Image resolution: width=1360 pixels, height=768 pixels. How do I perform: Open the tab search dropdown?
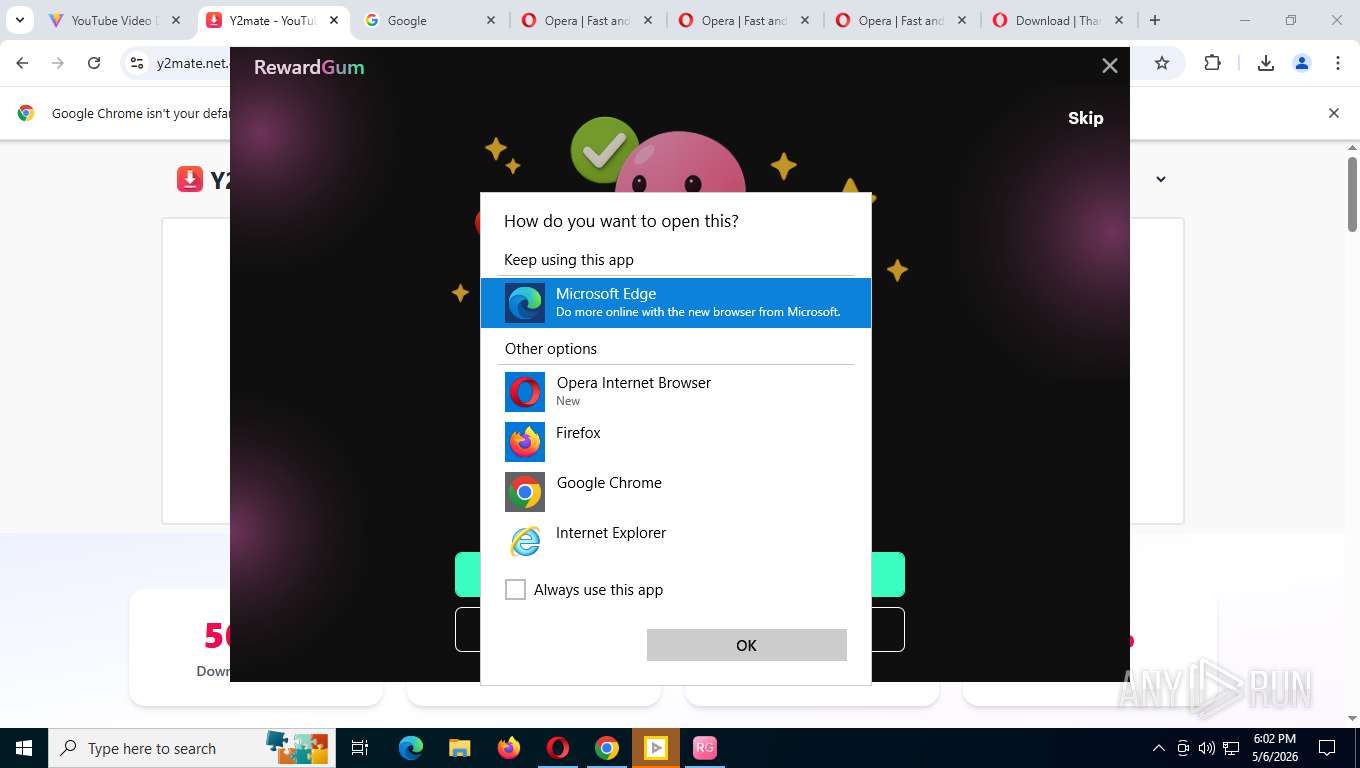coord(19,20)
